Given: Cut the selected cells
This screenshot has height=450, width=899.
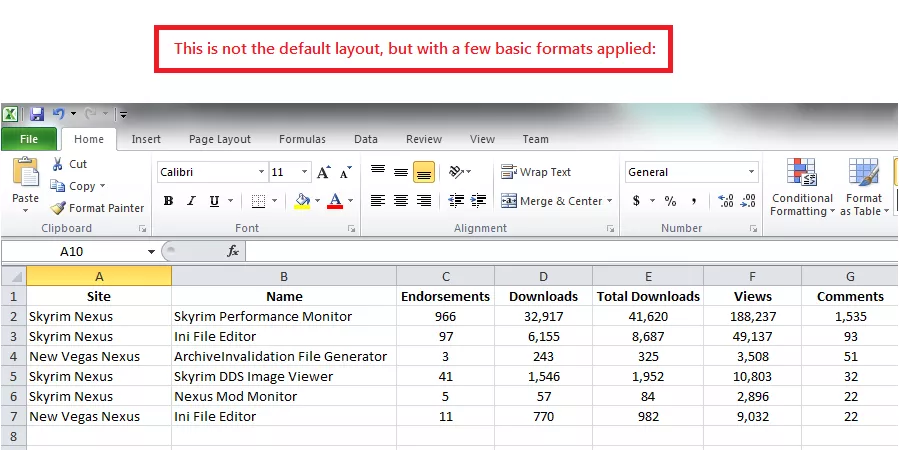Looking at the screenshot, I should coord(69,165).
